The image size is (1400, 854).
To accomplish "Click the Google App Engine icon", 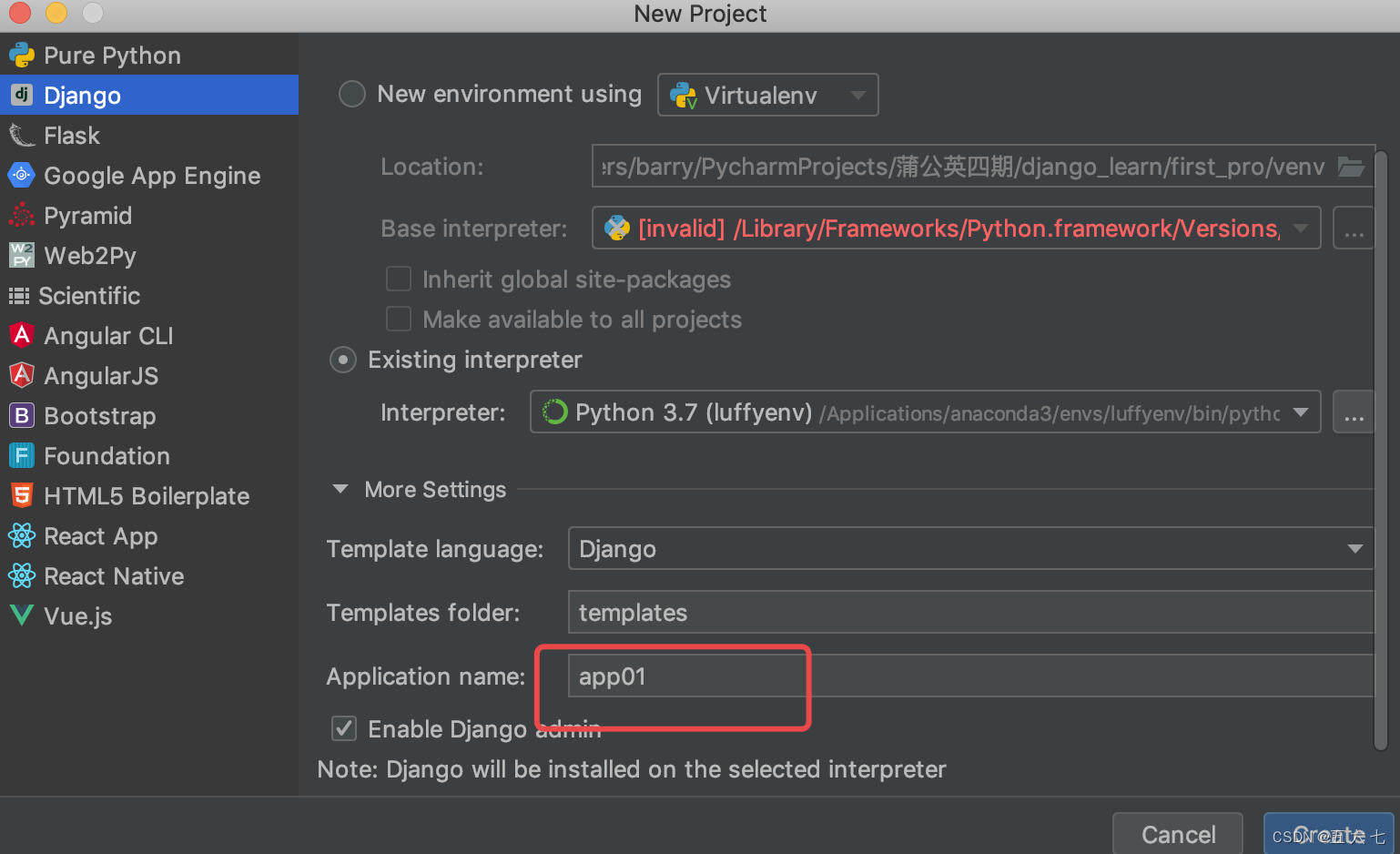I will click(22, 175).
